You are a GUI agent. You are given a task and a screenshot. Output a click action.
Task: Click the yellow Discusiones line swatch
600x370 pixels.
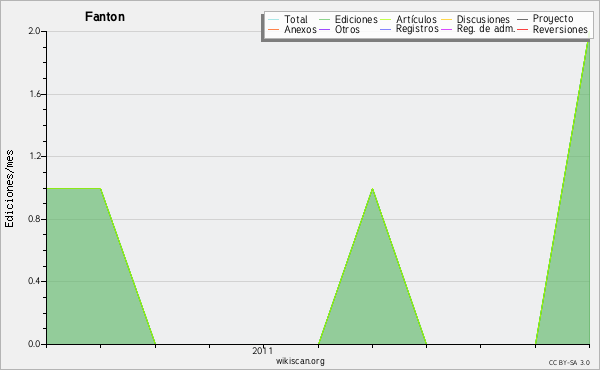(447, 19)
